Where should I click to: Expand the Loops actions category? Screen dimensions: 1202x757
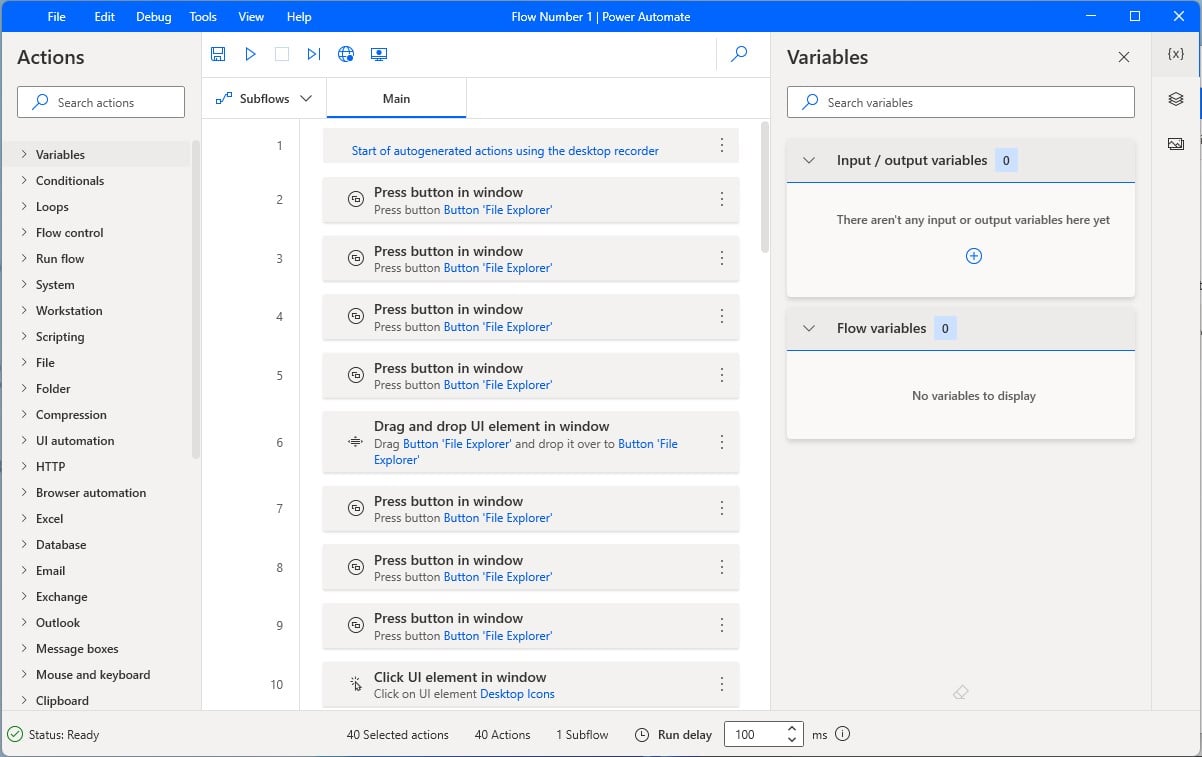coord(24,206)
